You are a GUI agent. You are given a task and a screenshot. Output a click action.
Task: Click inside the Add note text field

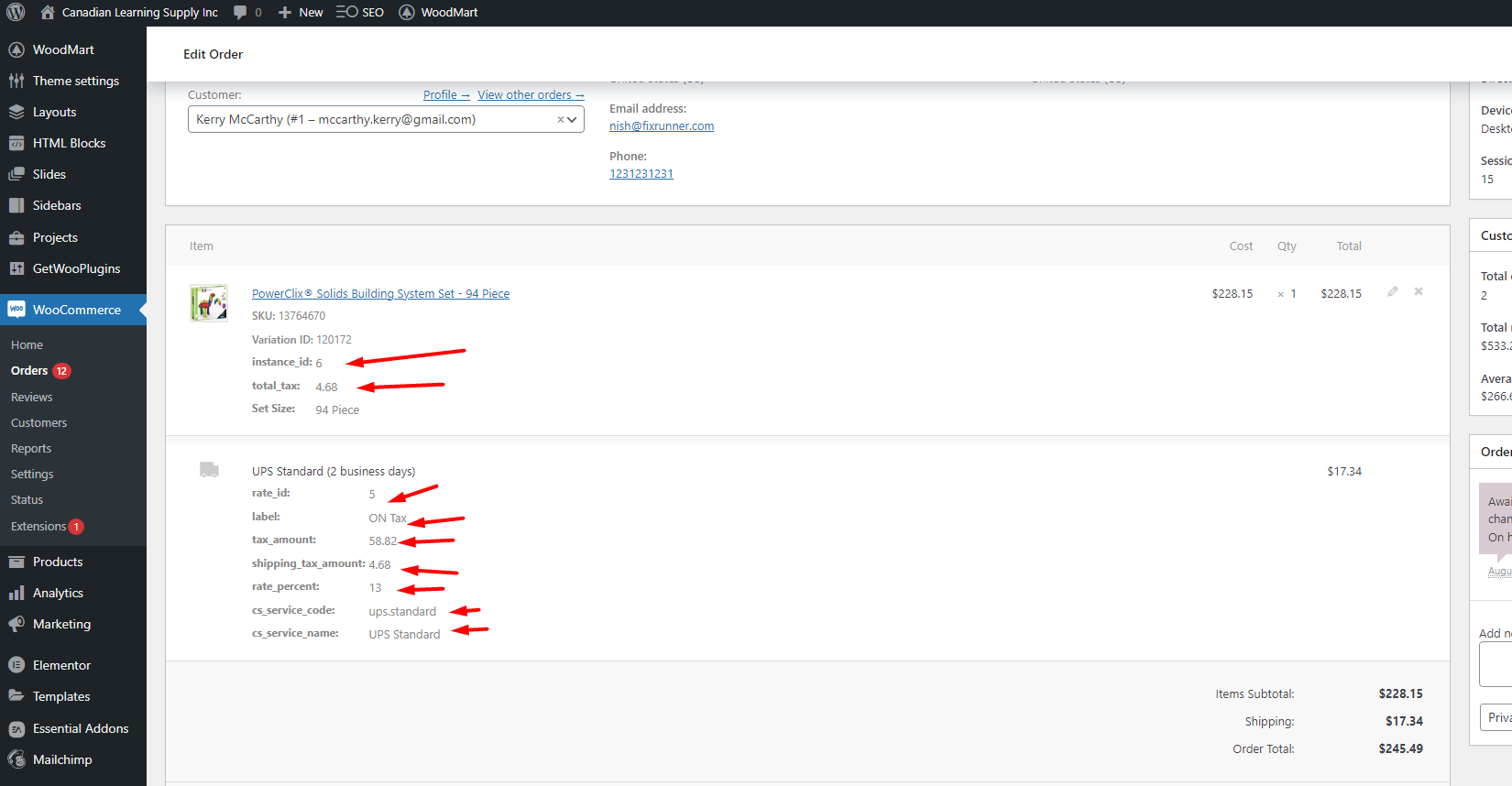click(x=1496, y=664)
